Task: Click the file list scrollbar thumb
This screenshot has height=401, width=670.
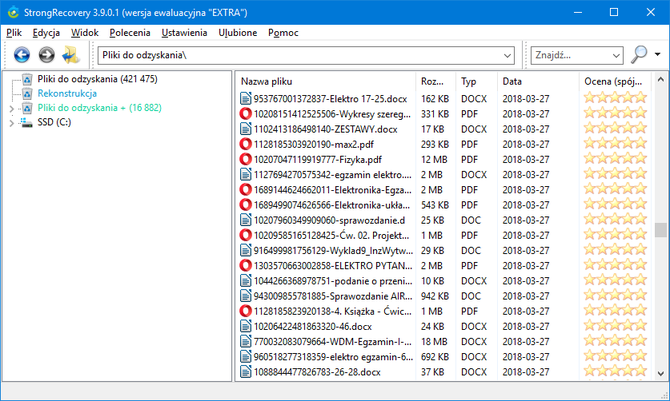Action: [x=660, y=230]
